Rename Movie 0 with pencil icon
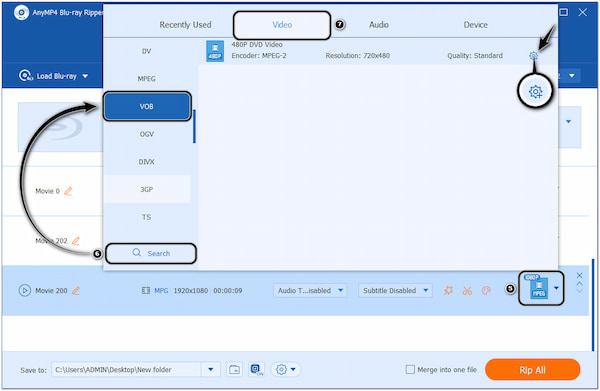Viewport: 600px width, 391px height. pyautogui.click(x=68, y=191)
